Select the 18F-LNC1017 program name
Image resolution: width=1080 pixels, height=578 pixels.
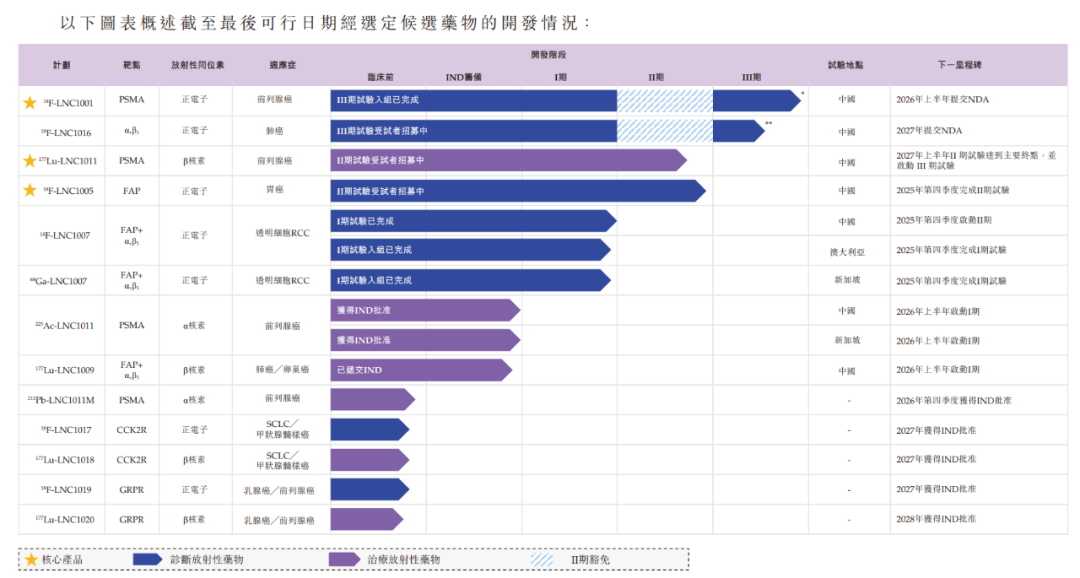(x=65, y=430)
